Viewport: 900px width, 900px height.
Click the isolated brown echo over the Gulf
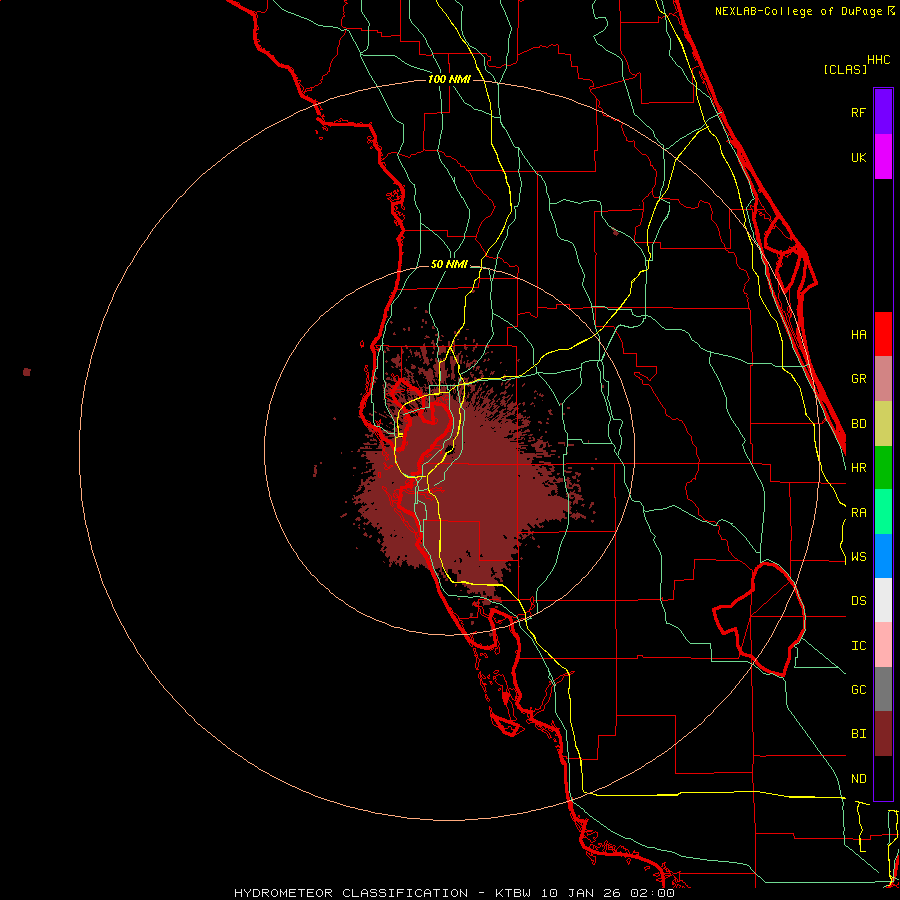point(26,372)
